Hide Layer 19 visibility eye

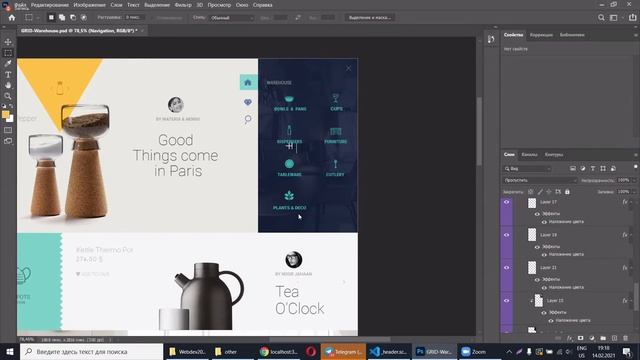[507, 235]
